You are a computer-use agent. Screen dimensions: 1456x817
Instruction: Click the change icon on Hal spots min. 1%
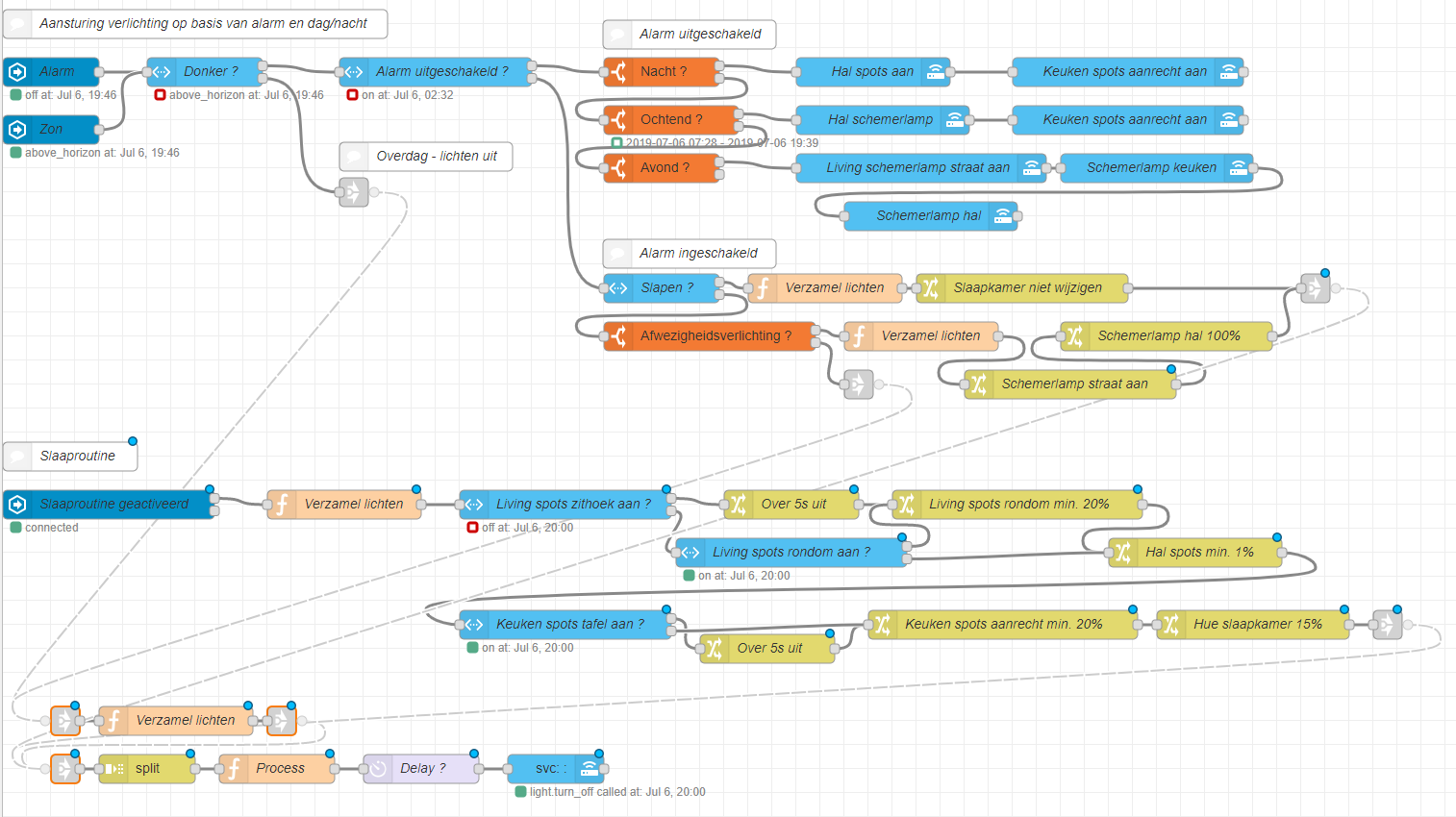pyautogui.click(x=1122, y=553)
